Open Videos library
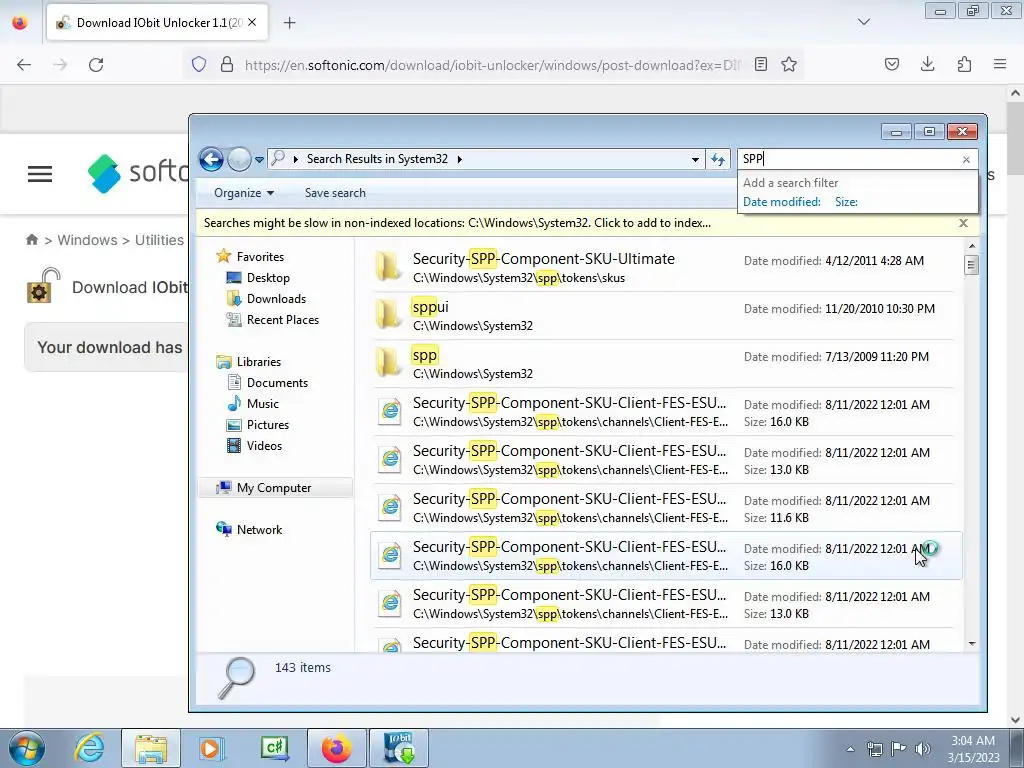Screen dimensions: 1024x768 pyautogui.click(x=264, y=445)
